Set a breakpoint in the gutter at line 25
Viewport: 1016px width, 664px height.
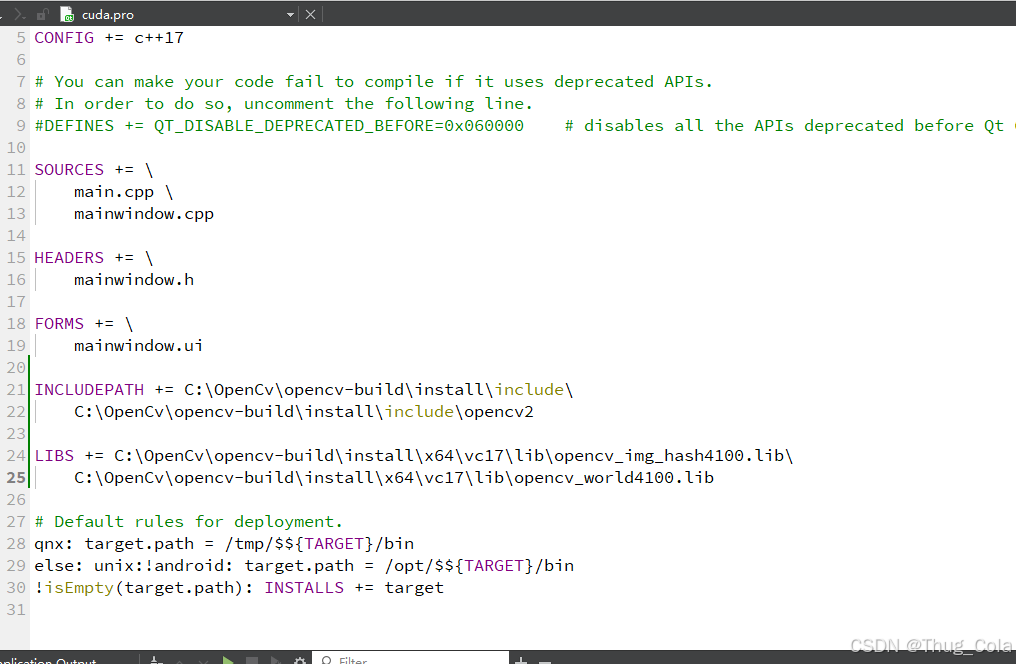click(x=15, y=477)
